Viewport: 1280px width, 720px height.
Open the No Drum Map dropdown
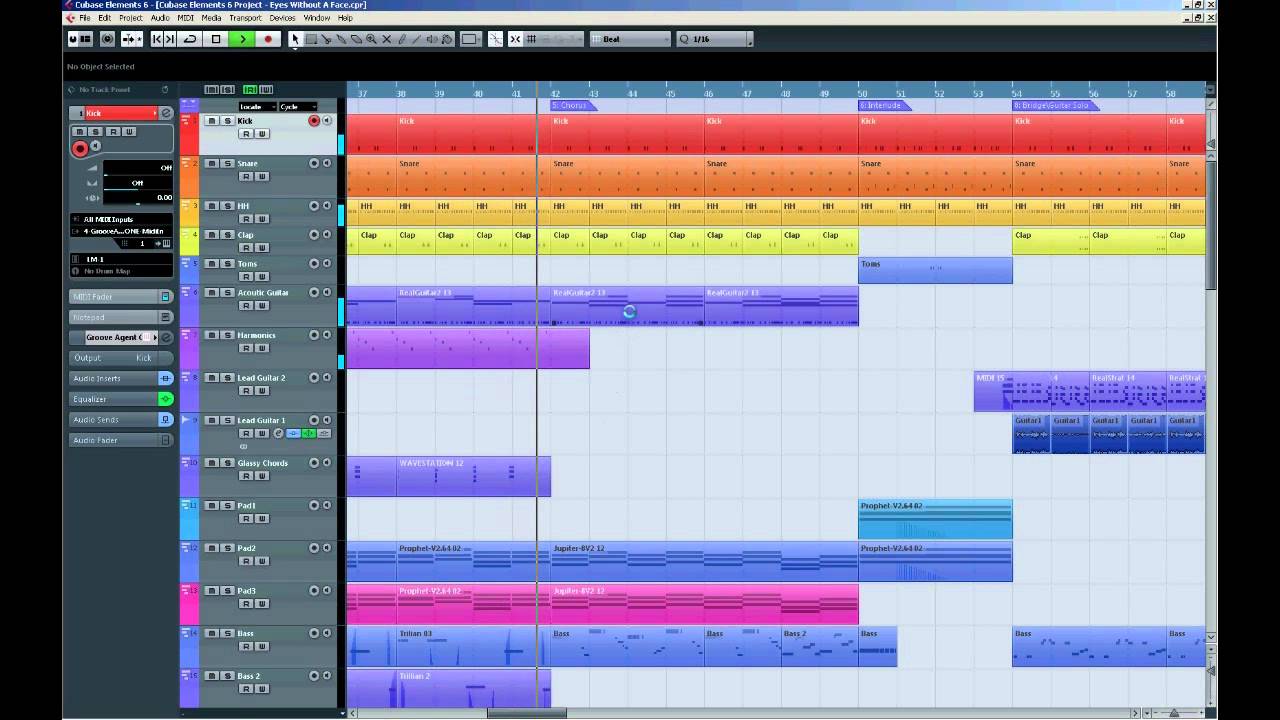click(x=120, y=271)
